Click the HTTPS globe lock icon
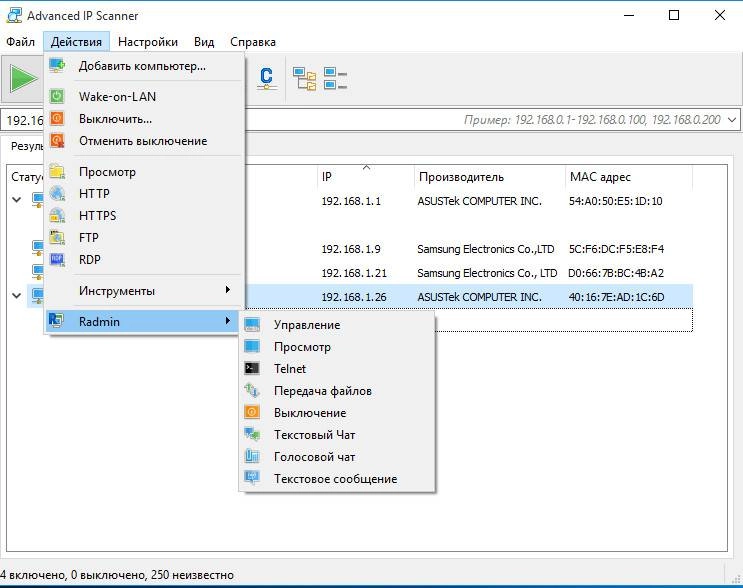This screenshot has width=743, height=588. [57, 215]
